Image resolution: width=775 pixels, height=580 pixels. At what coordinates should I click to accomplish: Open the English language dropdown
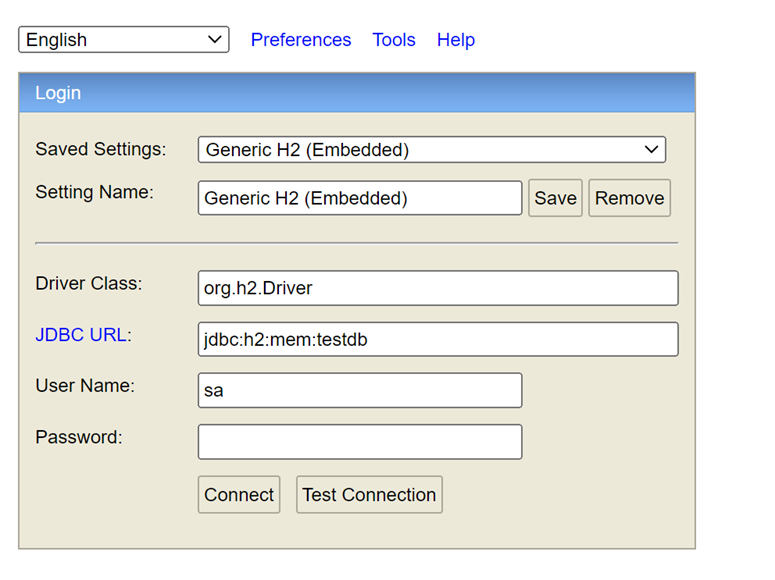[124, 40]
